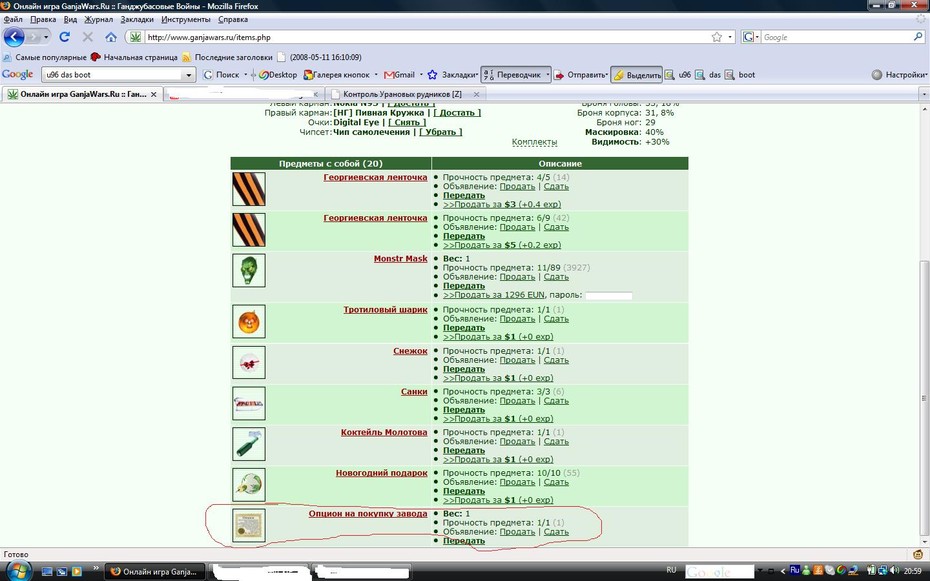Viewport: 930px width, 581px height.
Task: Click Коктейль Молотова item link
Action: 384,432
